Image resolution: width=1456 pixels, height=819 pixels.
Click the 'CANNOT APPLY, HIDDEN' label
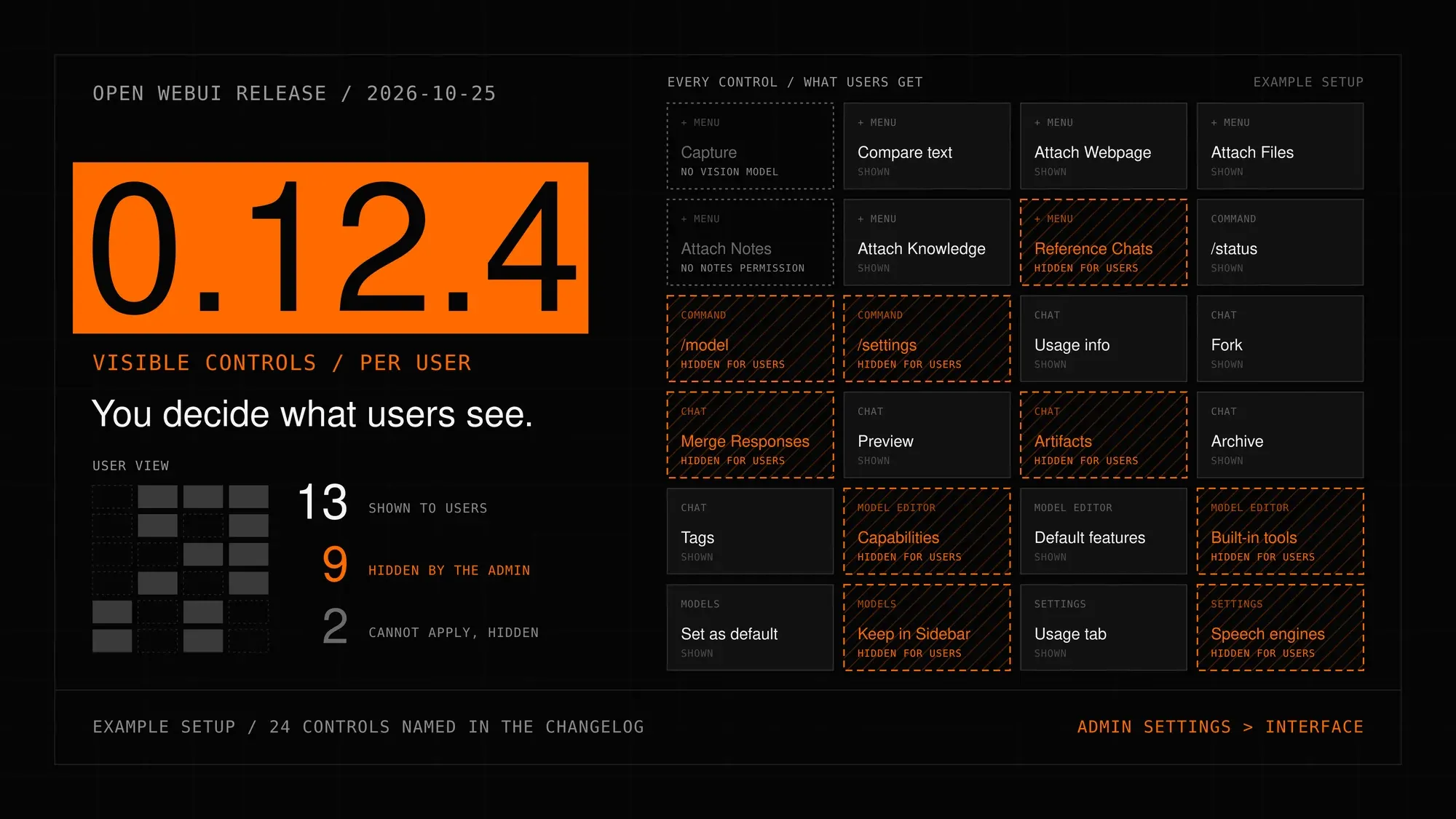pyautogui.click(x=454, y=633)
